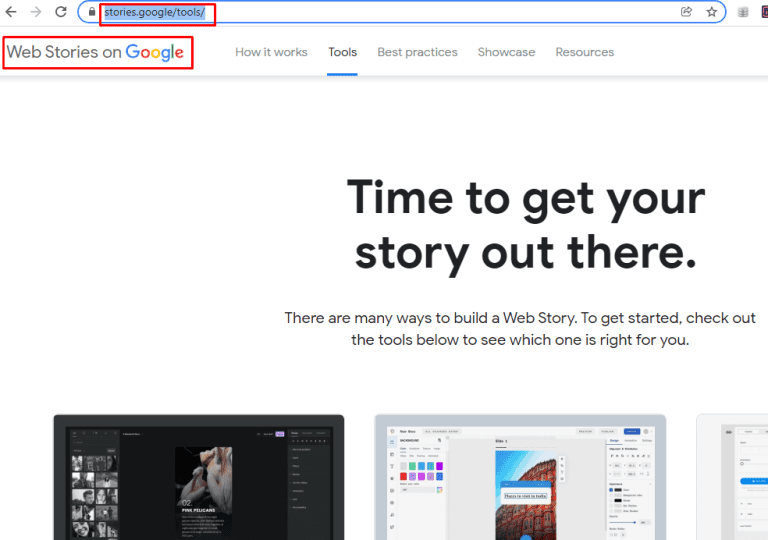This screenshot has height=540, width=768.
Task: Click the padlock site info icon
Action: (92, 12)
